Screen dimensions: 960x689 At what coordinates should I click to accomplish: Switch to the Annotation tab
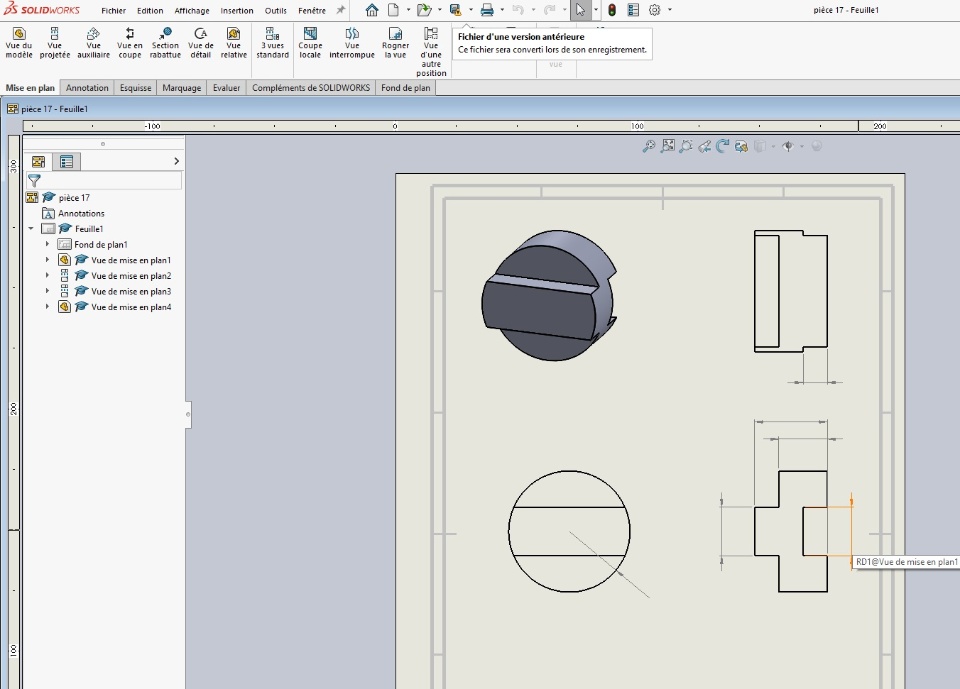pos(87,88)
